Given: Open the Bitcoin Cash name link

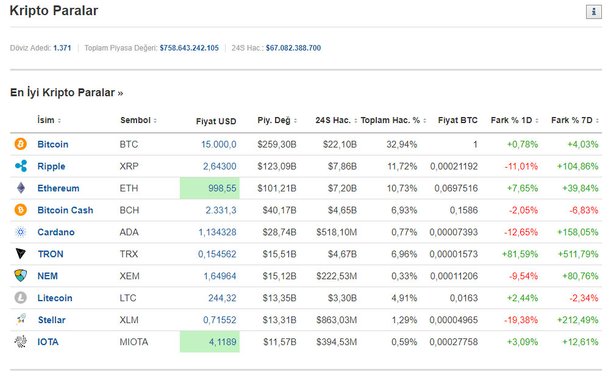Looking at the screenshot, I should [66, 210].
